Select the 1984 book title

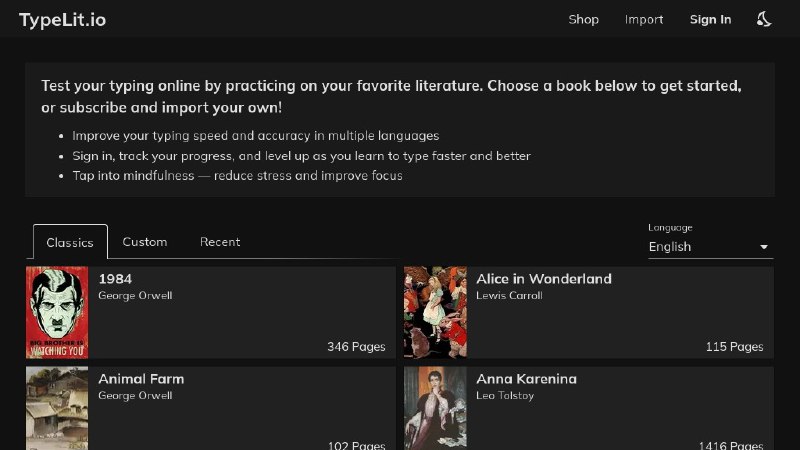click(115, 279)
